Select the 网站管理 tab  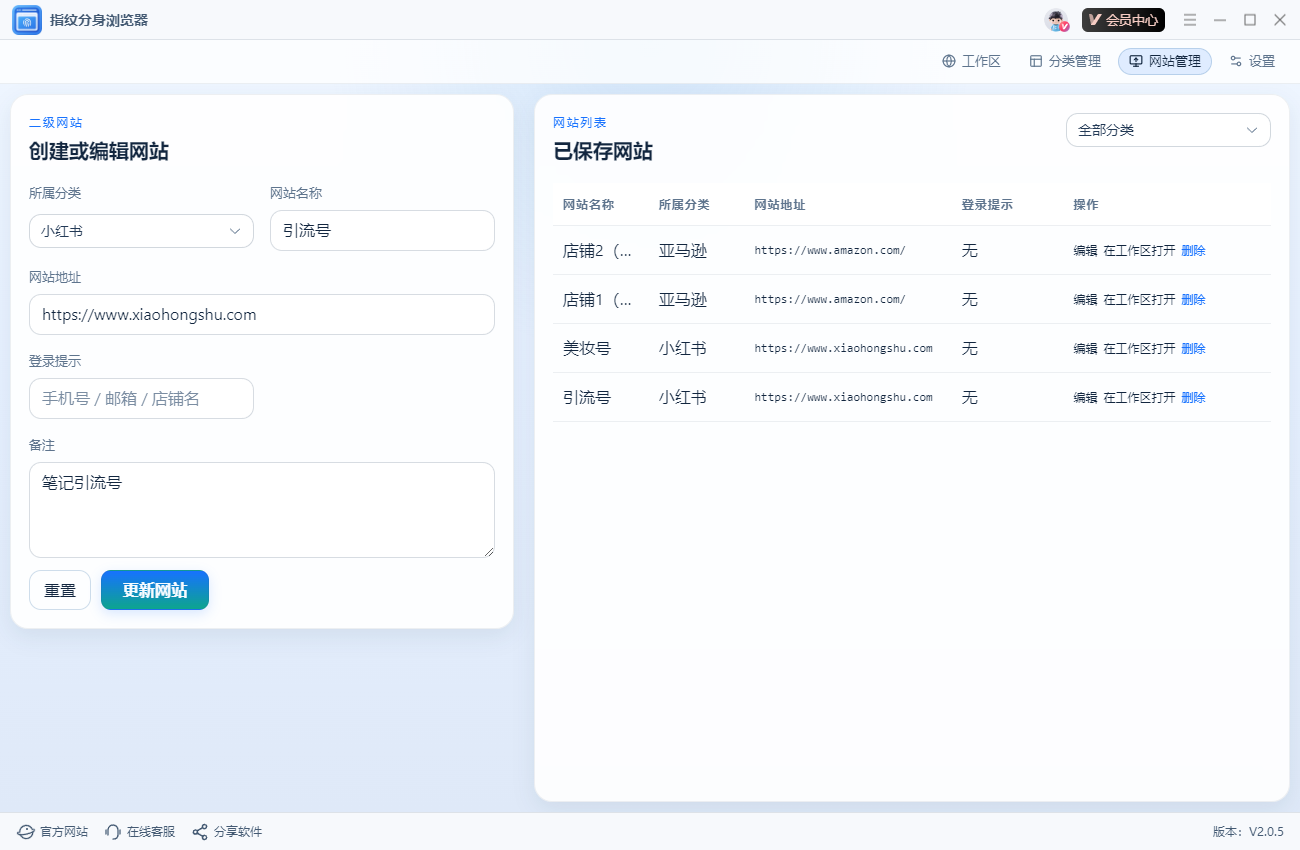tap(1165, 61)
